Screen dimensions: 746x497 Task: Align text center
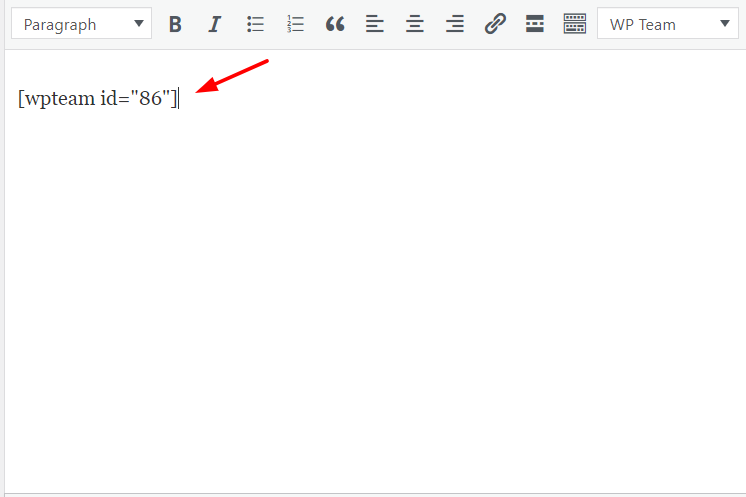coord(415,24)
